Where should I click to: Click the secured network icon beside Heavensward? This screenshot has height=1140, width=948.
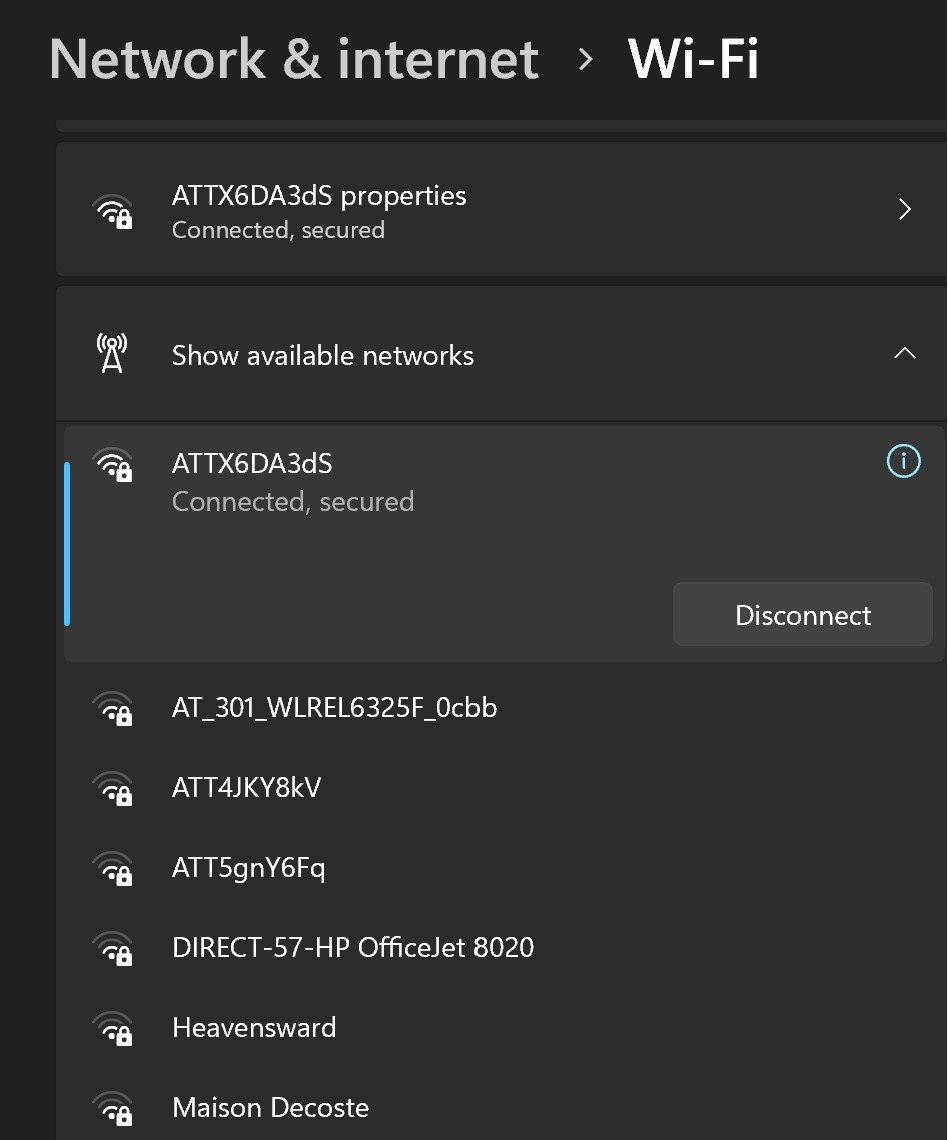coord(113,1029)
